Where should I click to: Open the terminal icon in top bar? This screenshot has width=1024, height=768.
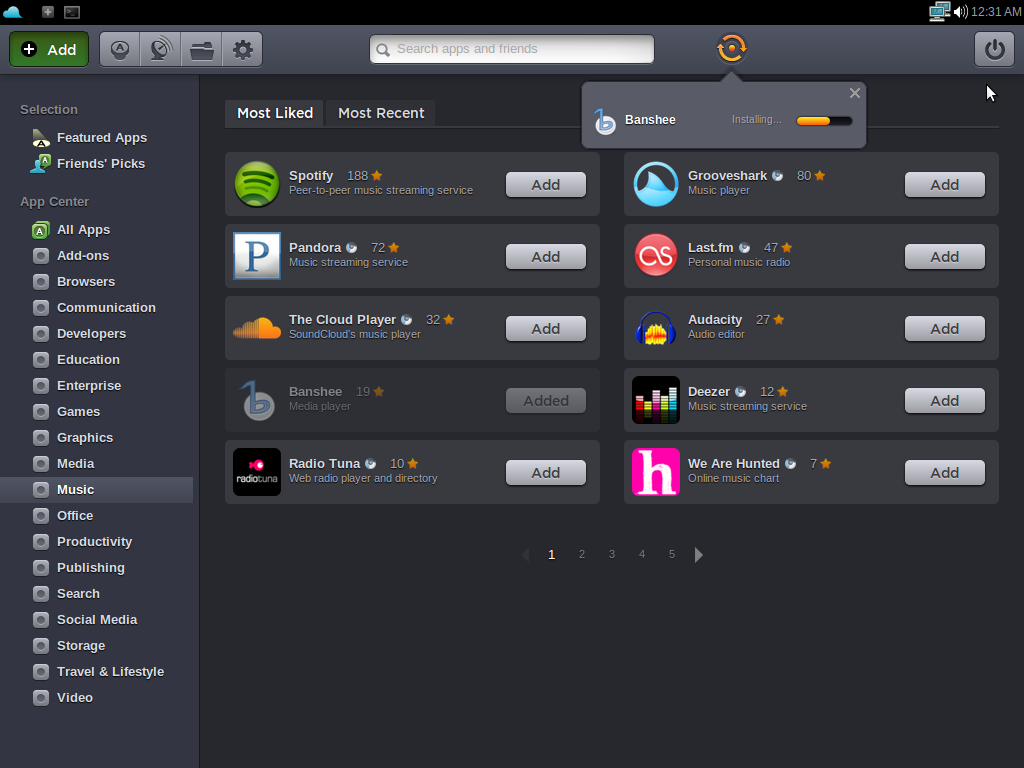pyautogui.click(x=72, y=12)
